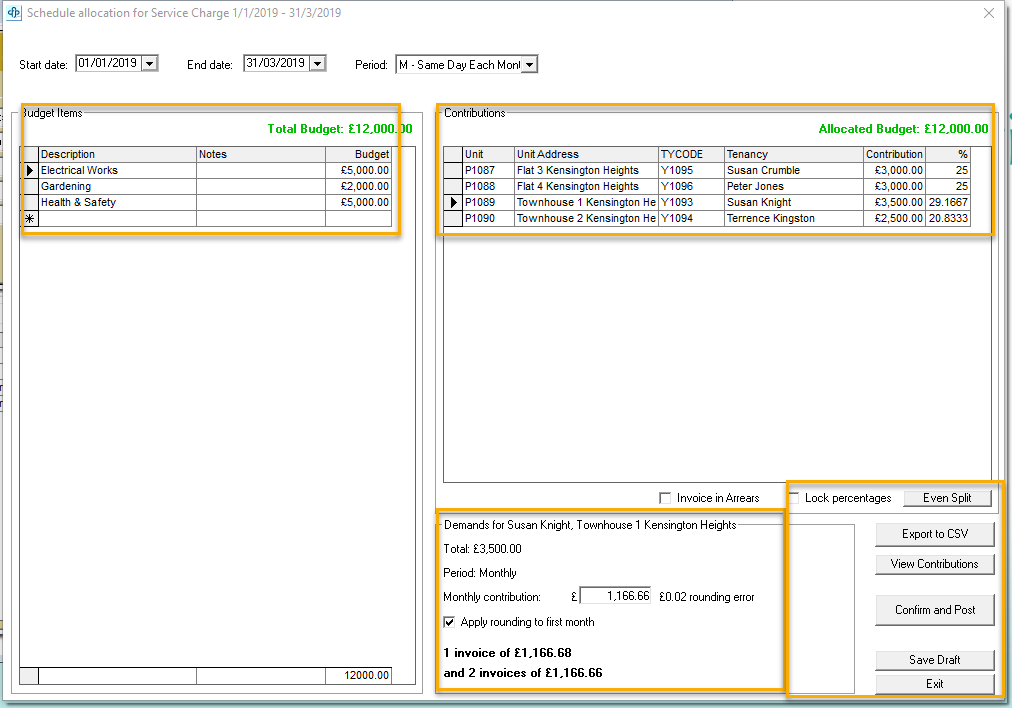This screenshot has height=708, width=1012.
Task: Click tenancy Peter Jones
Action: point(794,187)
